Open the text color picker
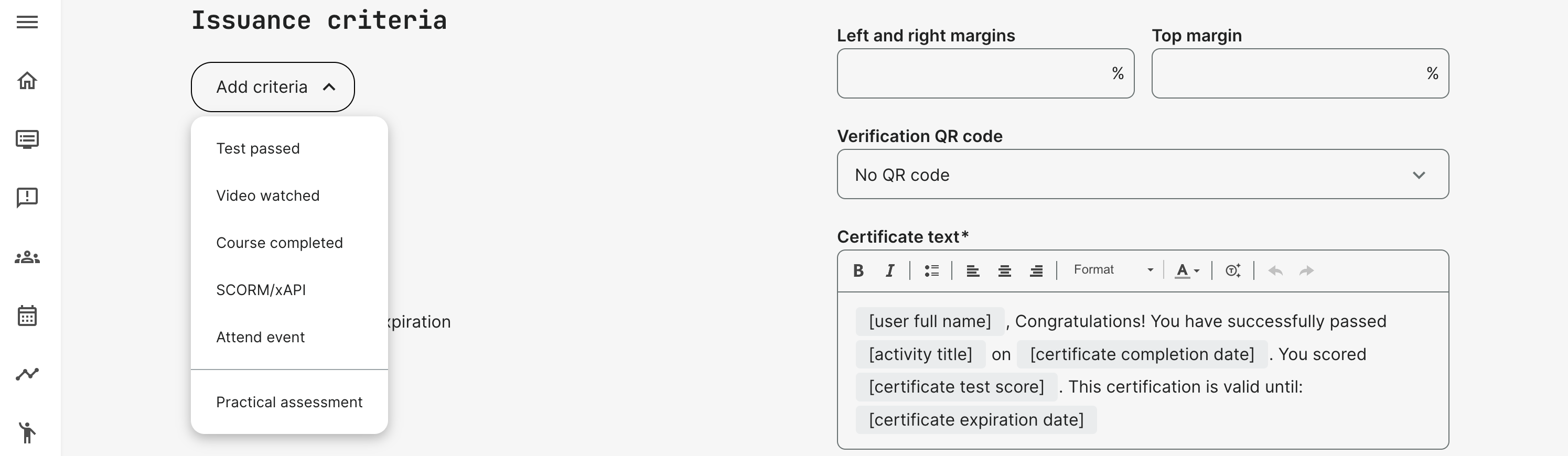 pyautogui.click(x=1187, y=270)
